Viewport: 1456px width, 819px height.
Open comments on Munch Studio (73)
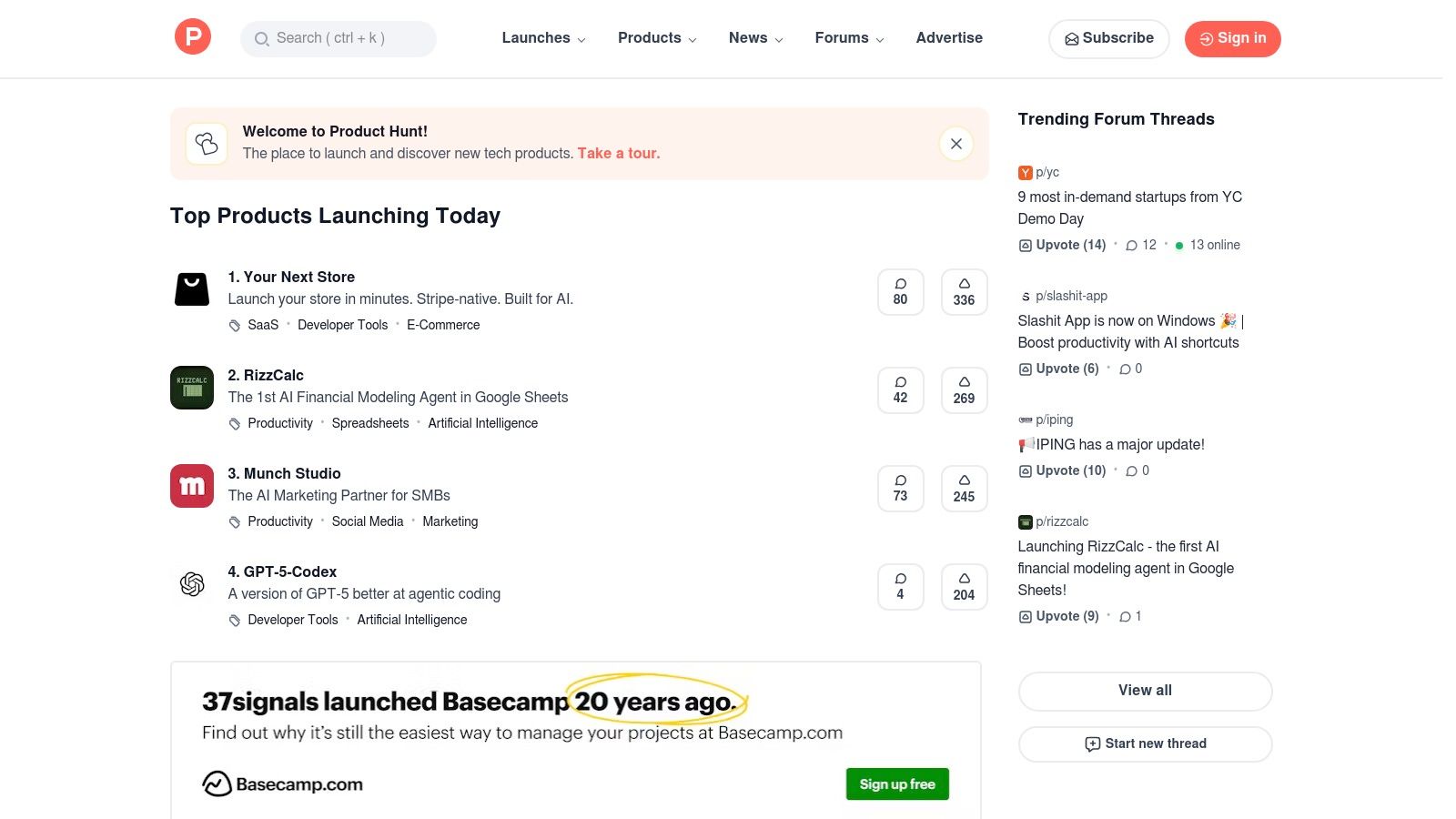pos(900,489)
